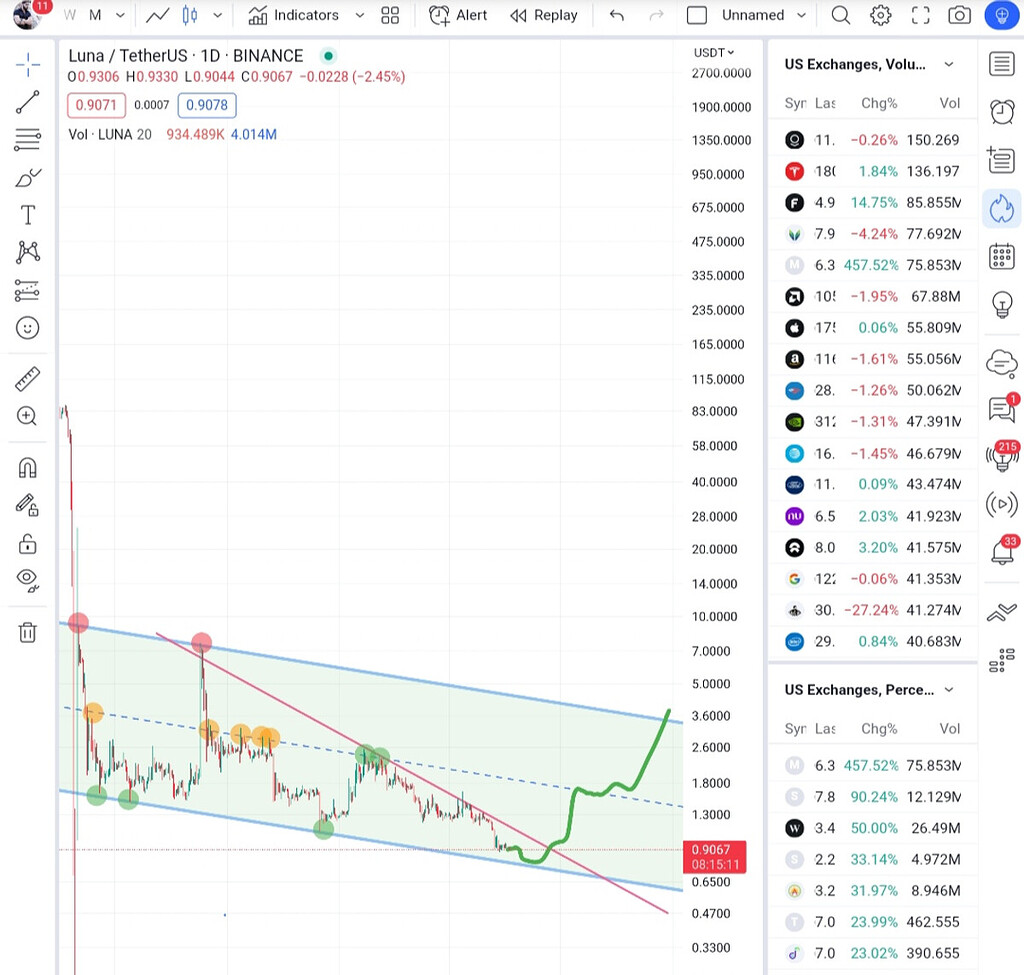The width and height of the screenshot is (1024, 975).
Task: Open the Replay mode
Action: 544,15
